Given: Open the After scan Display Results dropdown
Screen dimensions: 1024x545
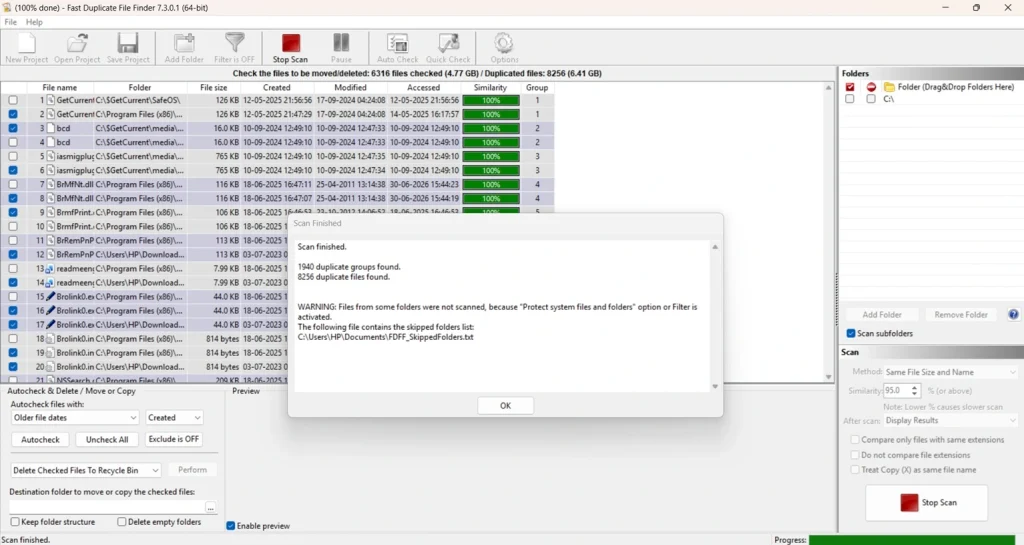Looking at the screenshot, I should (950, 420).
